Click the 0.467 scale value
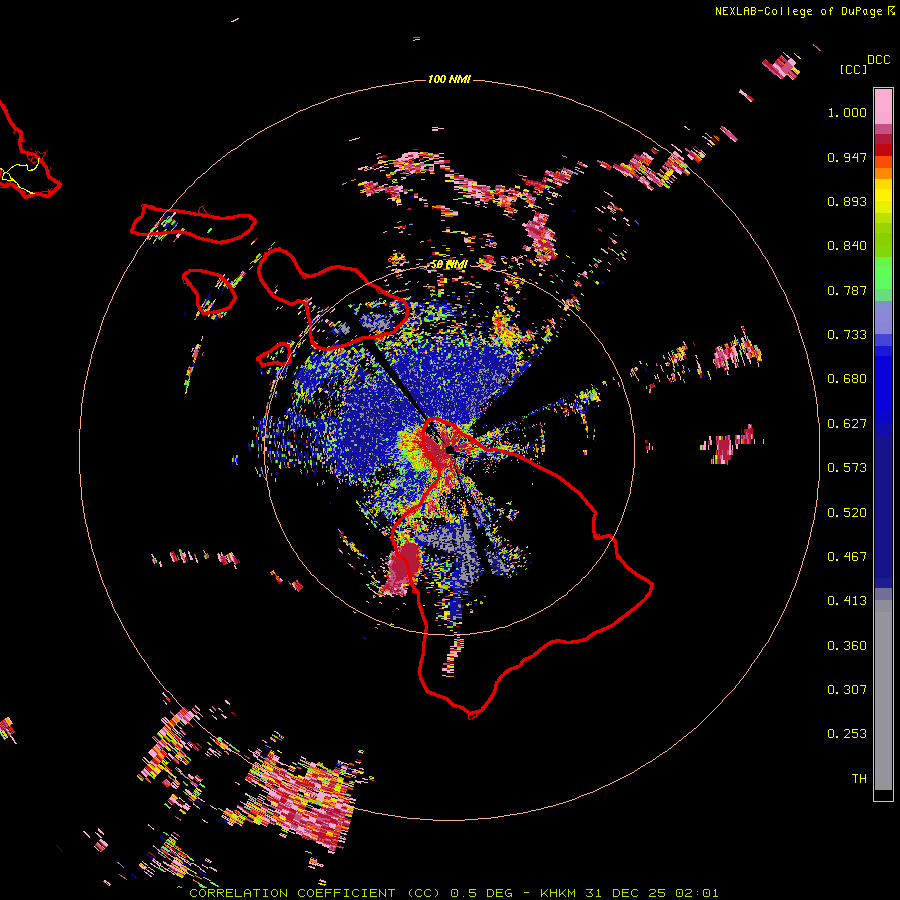This screenshot has height=900, width=900. click(847, 557)
